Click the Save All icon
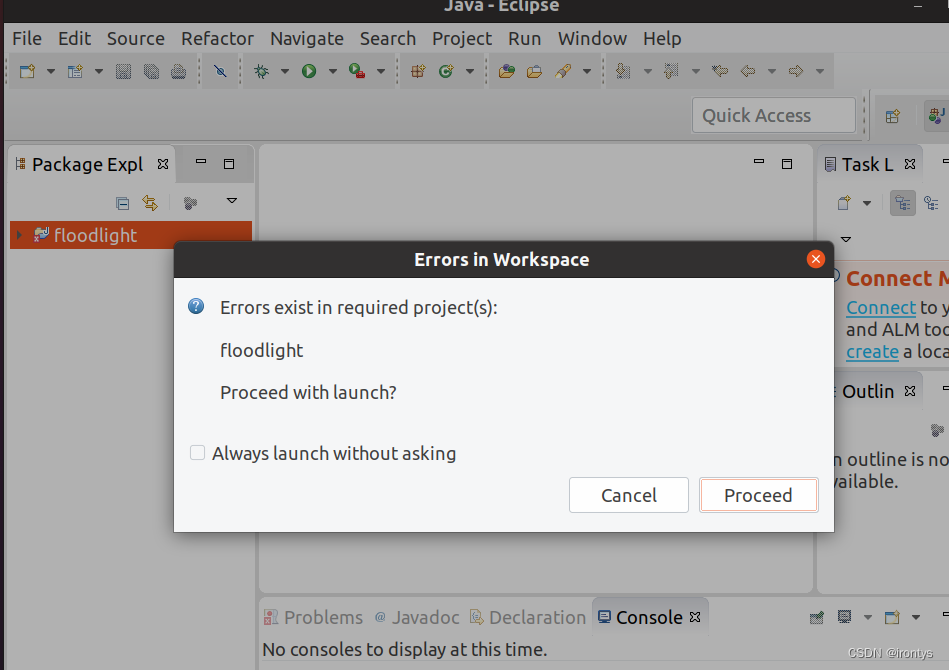Viewport: 949px width, 670px height. point(151,71)
